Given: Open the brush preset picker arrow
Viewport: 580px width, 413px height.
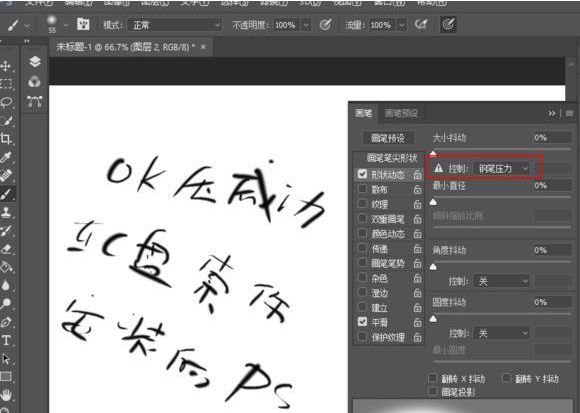Looking at the screenshot, I should click(66, 25).
